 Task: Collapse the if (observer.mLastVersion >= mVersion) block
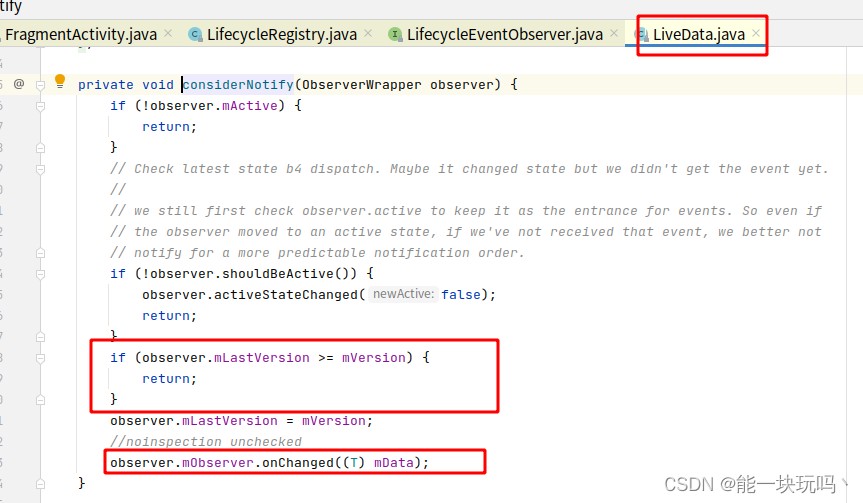click(40, 358)
